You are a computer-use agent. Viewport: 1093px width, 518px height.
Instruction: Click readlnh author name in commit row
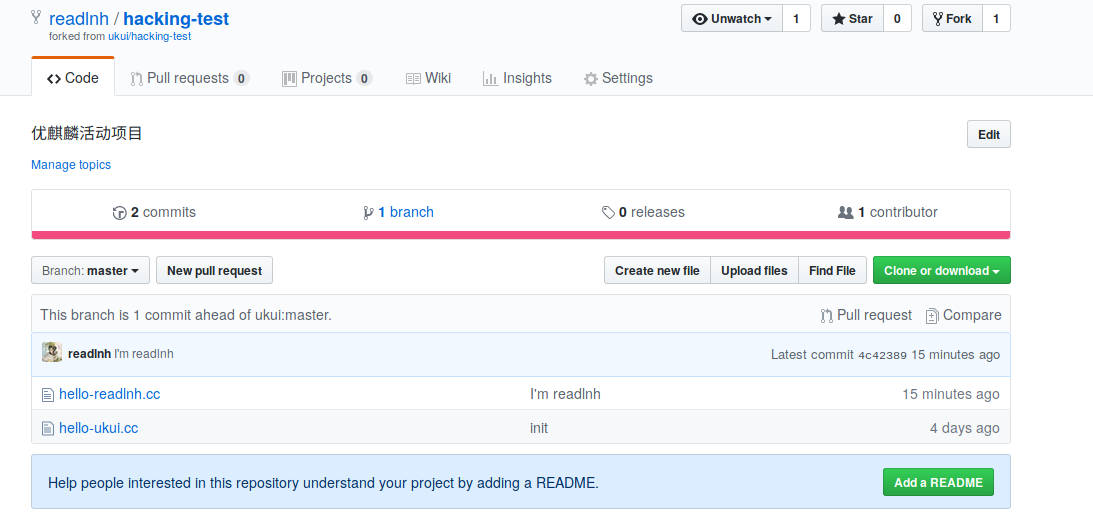pyautogui.click(x=90, y=353)
